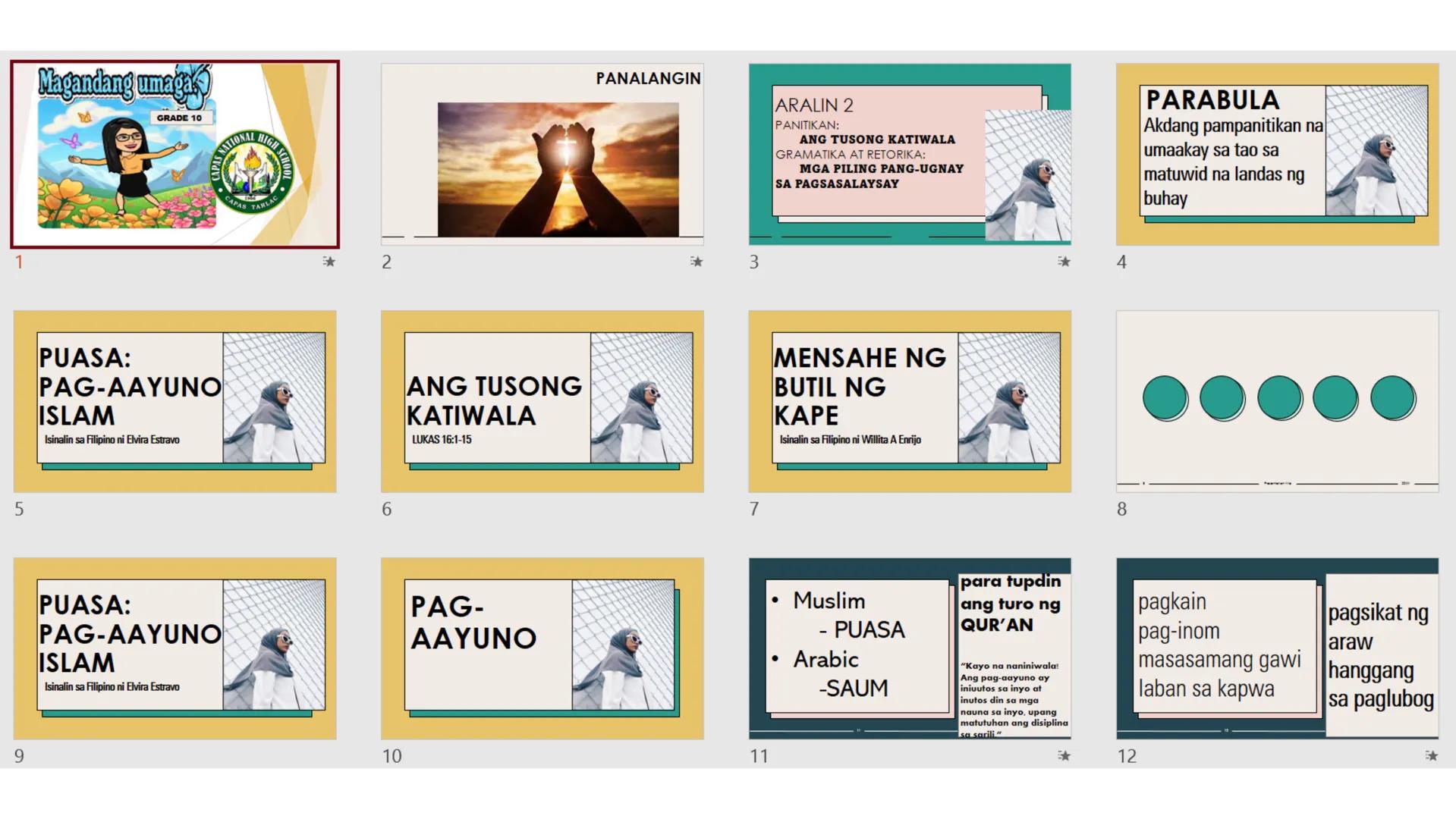Click the transition star under the ARALIN 2 slide
The image size is (1456, 819).
click(x=1064, y=262)
